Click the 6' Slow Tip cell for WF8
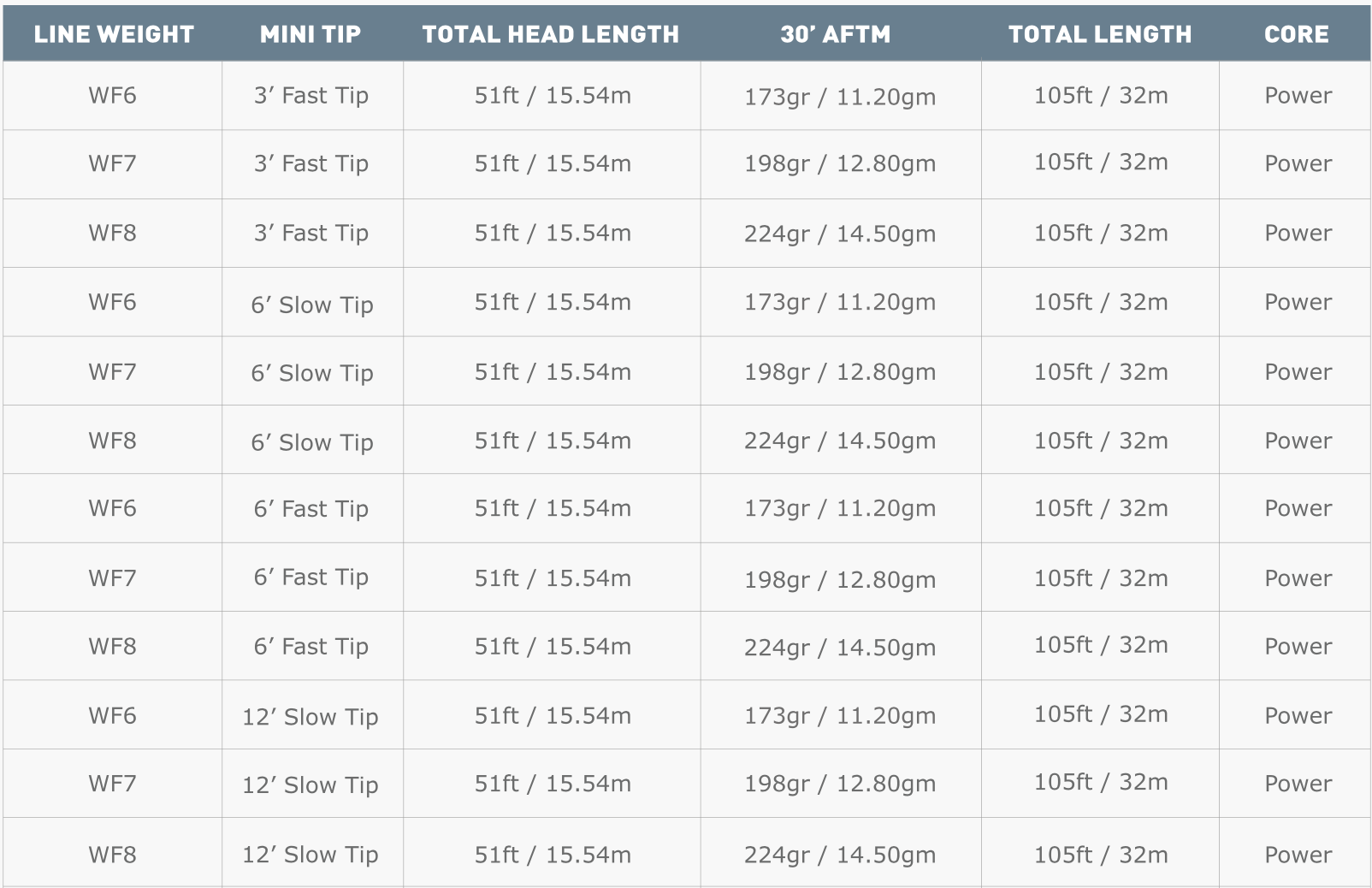This screenshot has width=1372, height=888. tap(311, 442)
